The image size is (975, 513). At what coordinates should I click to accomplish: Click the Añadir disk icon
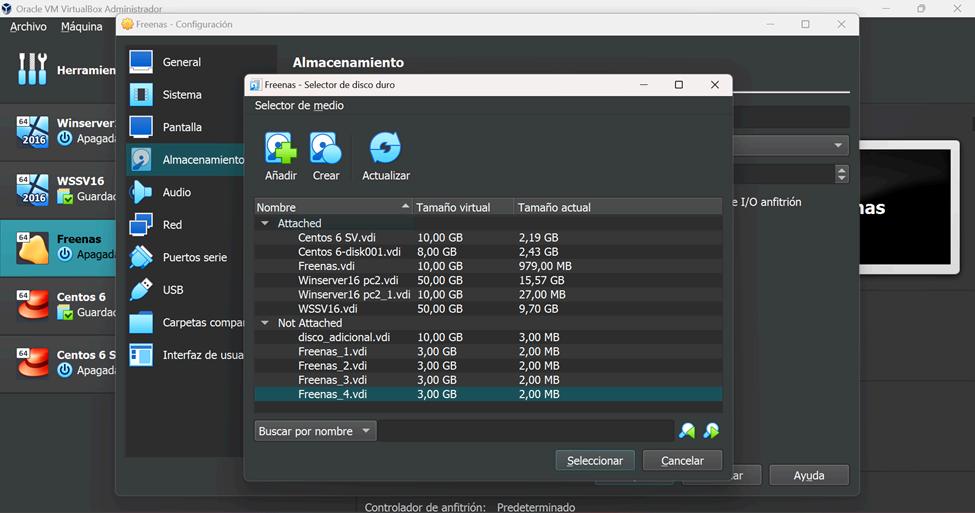tap(280, 148)
